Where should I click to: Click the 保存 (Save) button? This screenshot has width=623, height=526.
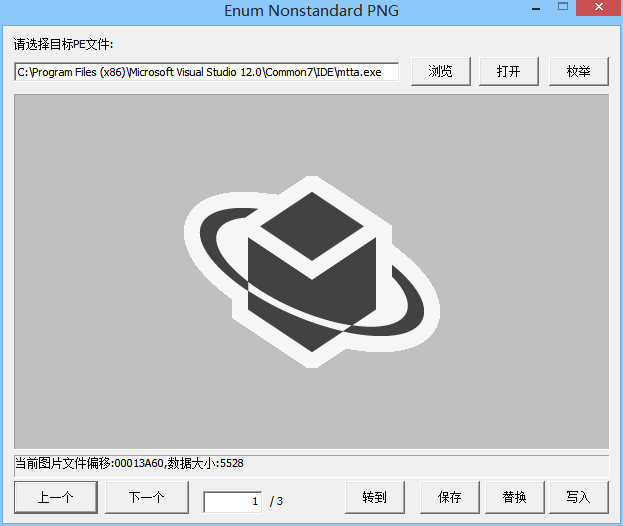(450, 497)
